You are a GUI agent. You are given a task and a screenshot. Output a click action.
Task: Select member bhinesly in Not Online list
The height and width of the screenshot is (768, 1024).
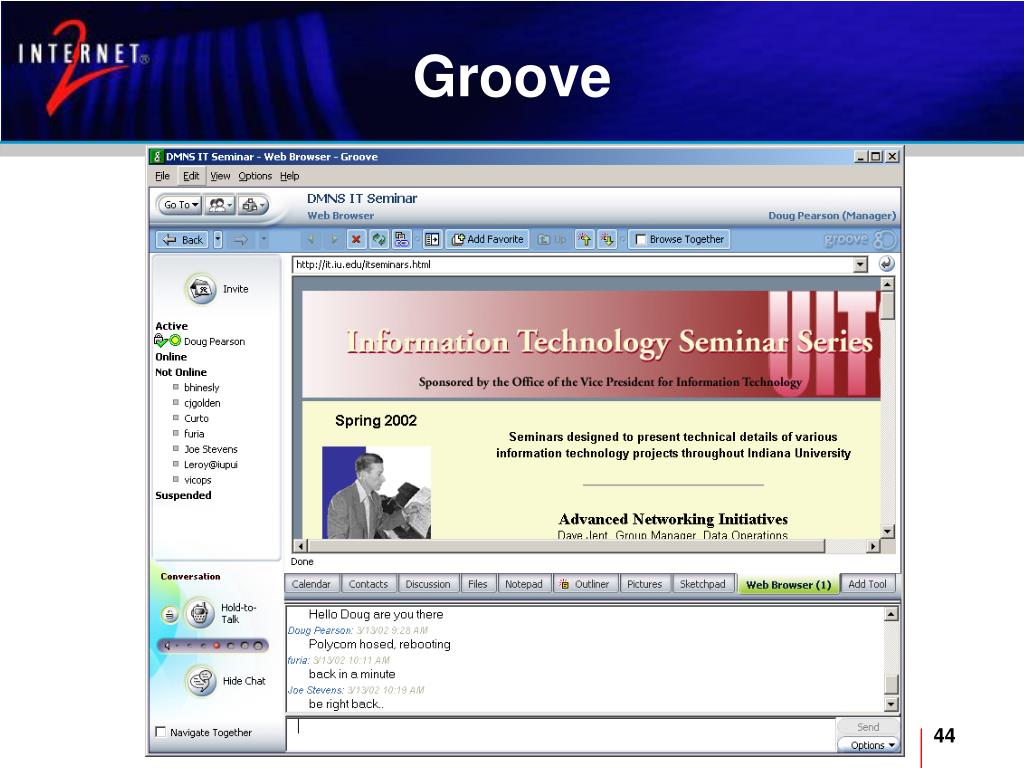click(x=201, y=387)
